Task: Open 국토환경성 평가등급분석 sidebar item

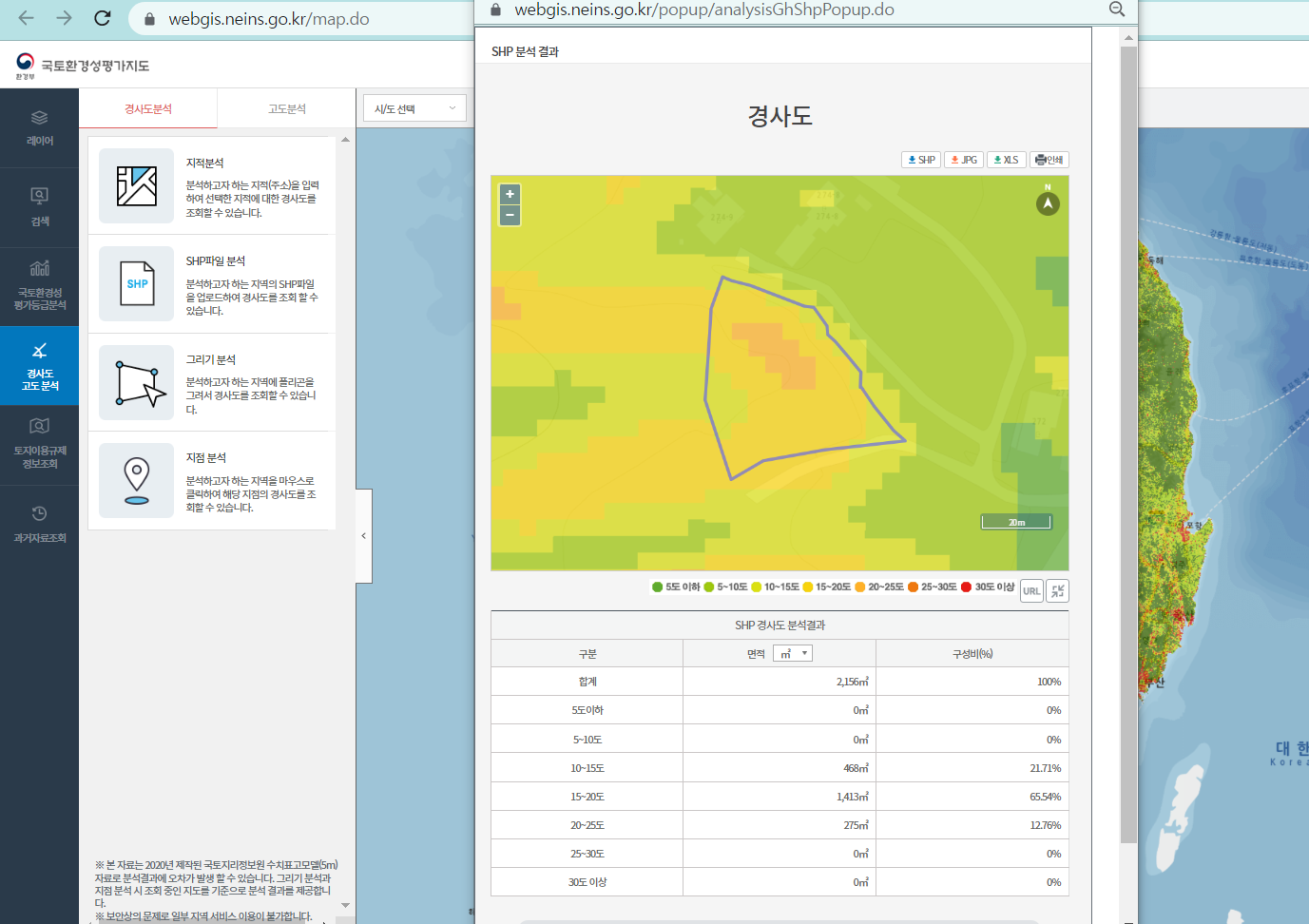Action: point(39,286)
